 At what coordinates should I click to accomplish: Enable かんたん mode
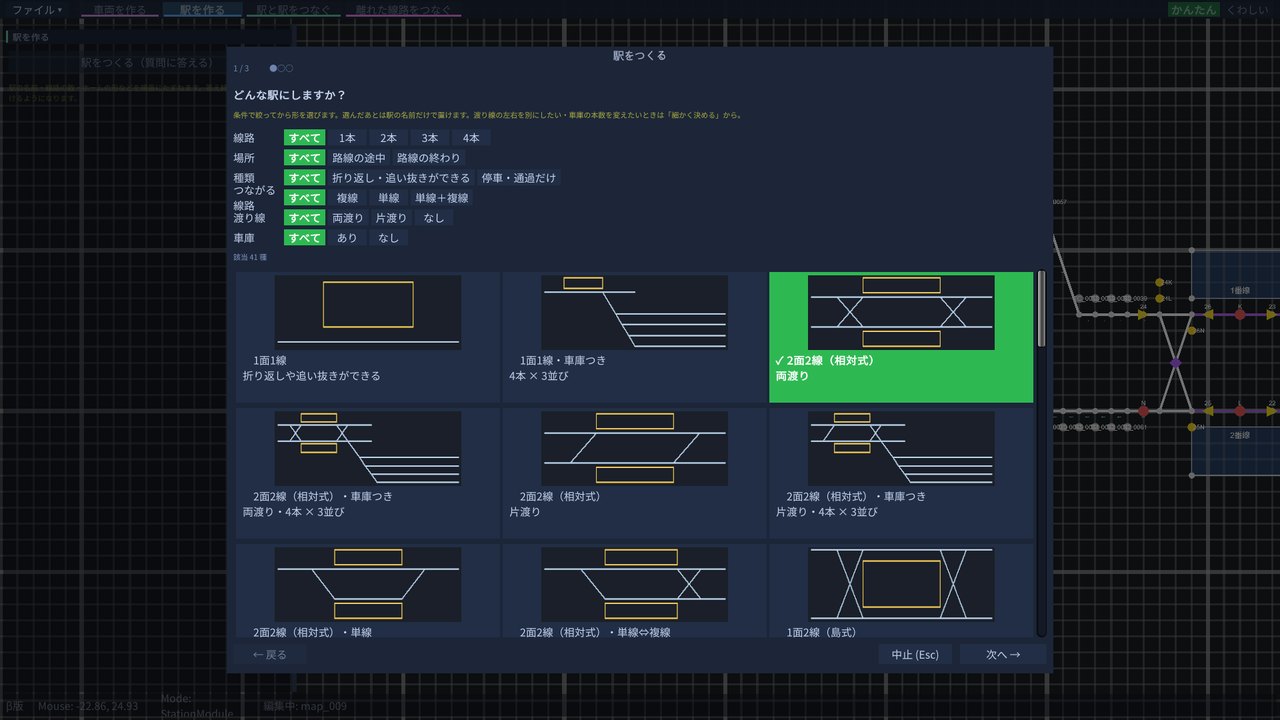pyautogui.click(x=1194, y=9)
